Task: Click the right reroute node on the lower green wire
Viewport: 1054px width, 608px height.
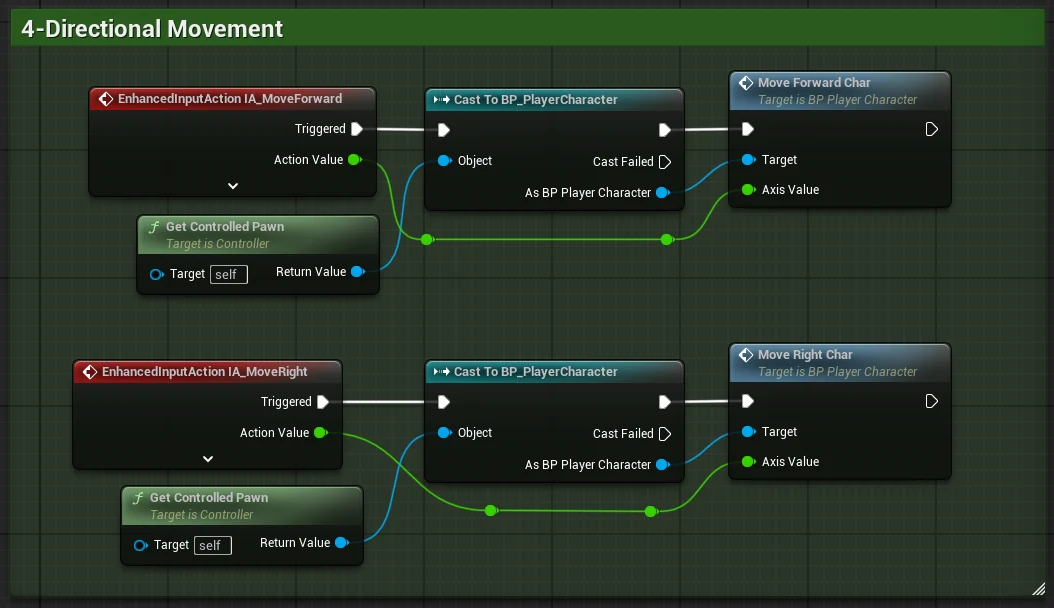Action: [651, 512]
